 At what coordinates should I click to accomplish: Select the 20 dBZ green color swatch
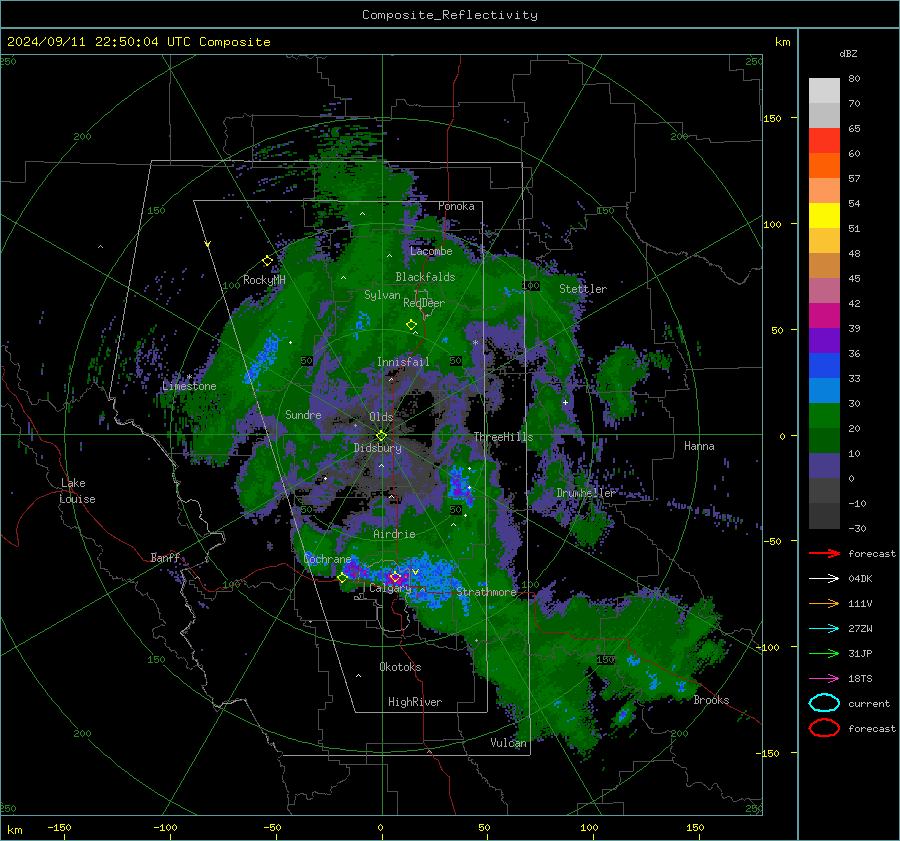[824, 416]
